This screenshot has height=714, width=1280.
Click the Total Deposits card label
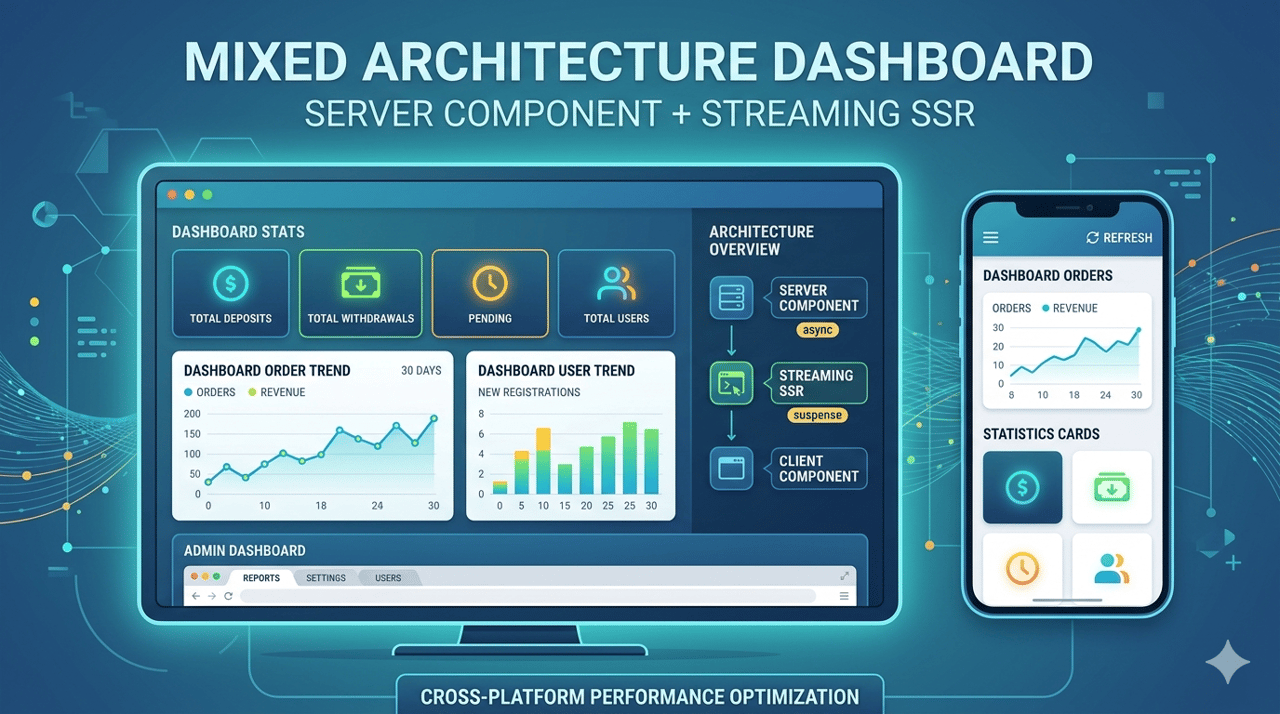click(231, 319)
